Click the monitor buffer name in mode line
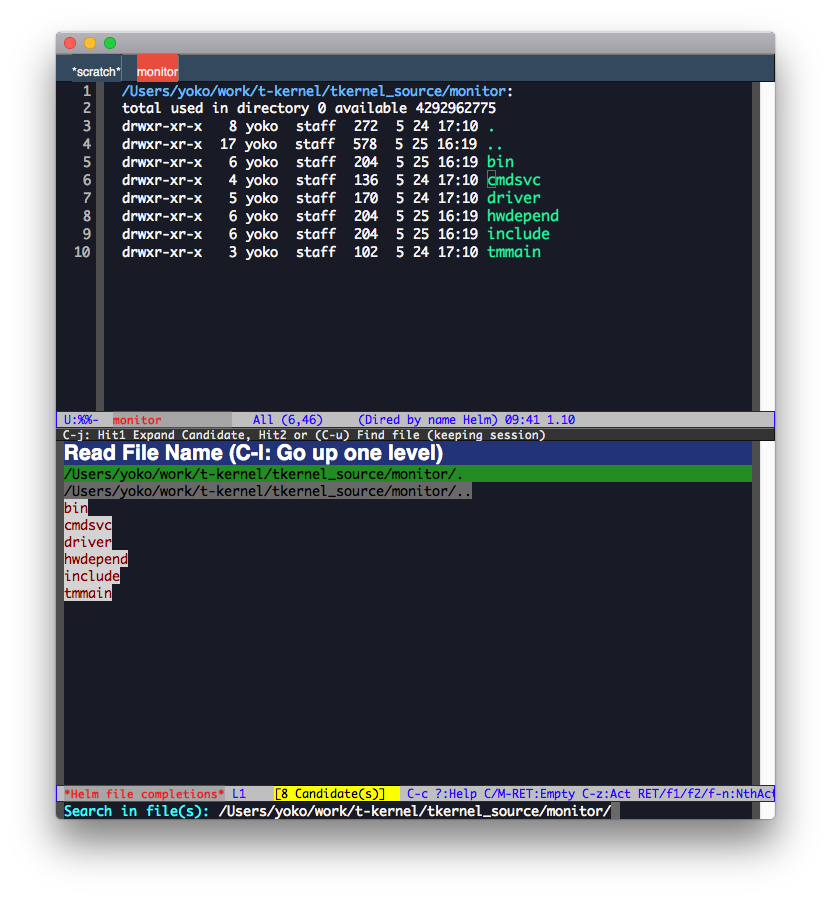 [x=136, y=420]
